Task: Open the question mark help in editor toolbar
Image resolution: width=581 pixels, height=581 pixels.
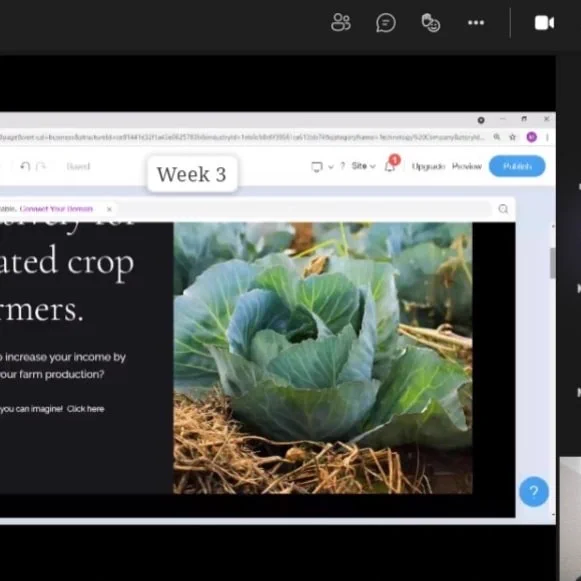Action: tap(343, 166)
